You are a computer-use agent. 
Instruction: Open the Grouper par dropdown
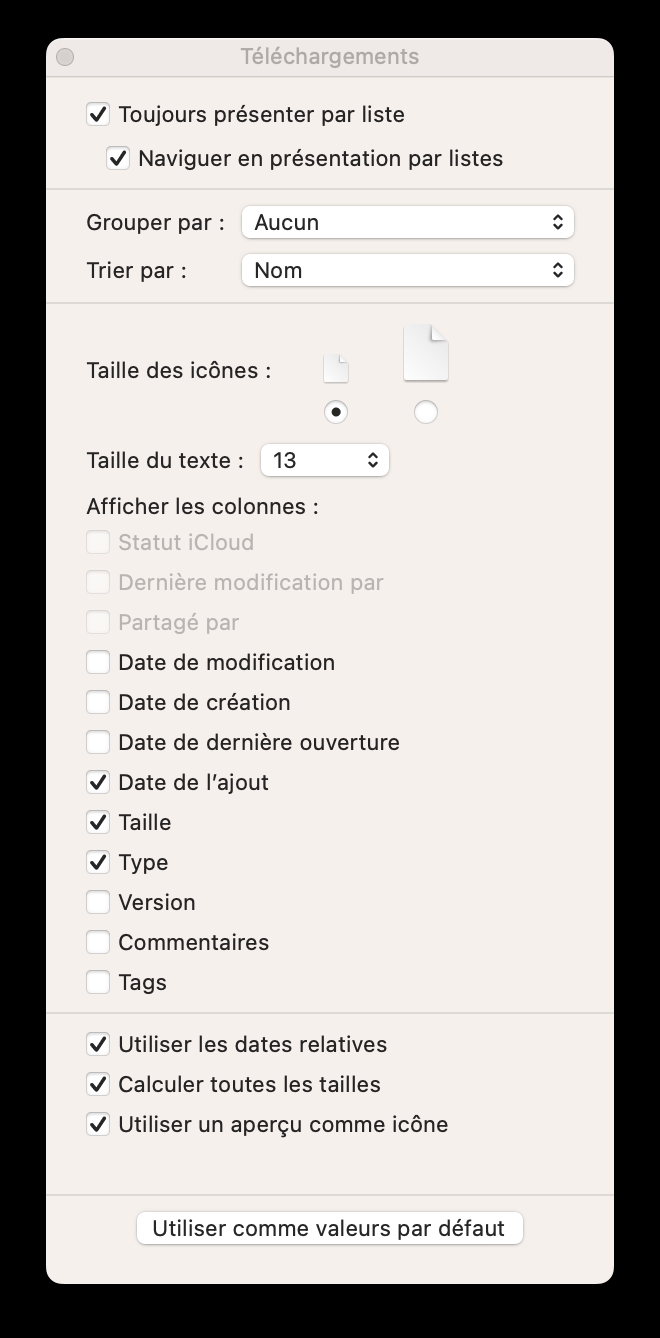[407, 222]
